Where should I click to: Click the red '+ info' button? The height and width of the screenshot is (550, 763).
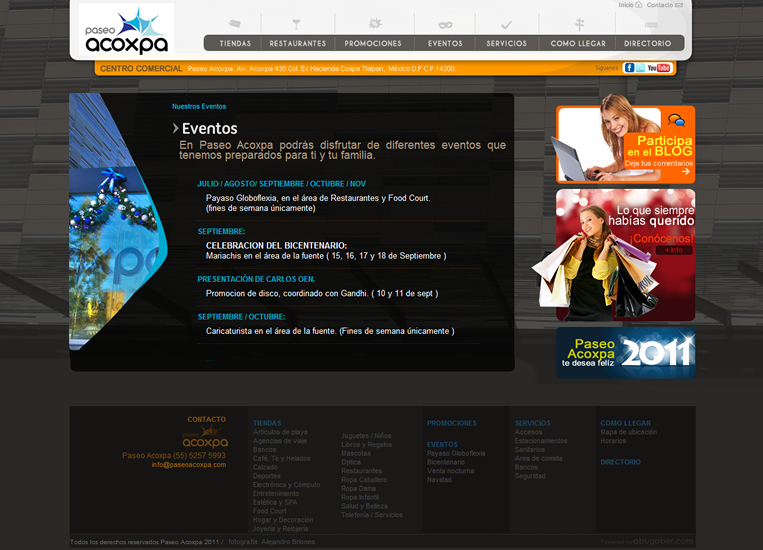674,250
